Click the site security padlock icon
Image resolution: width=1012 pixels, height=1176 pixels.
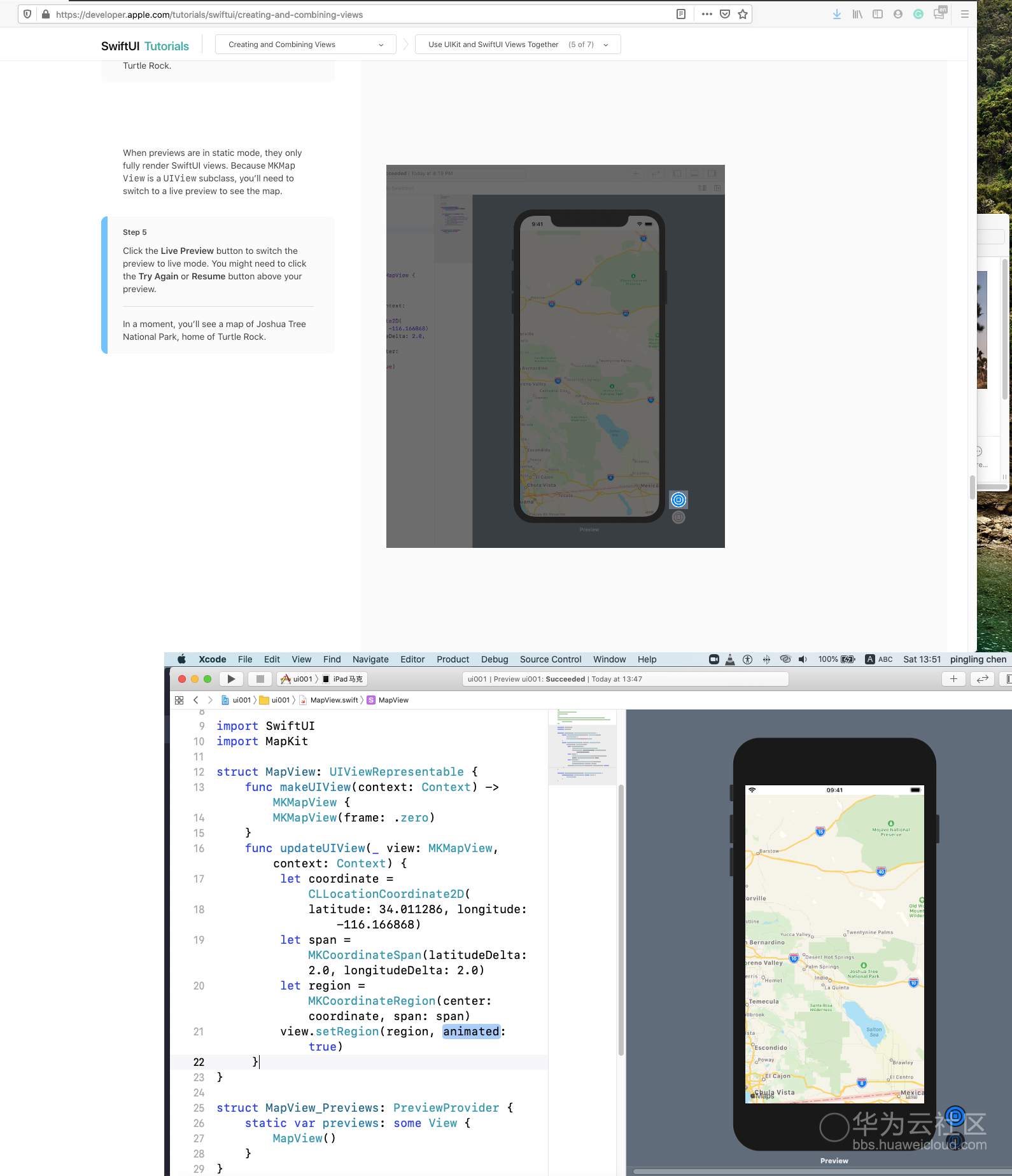pyautogui.click(x=46, y=14)
